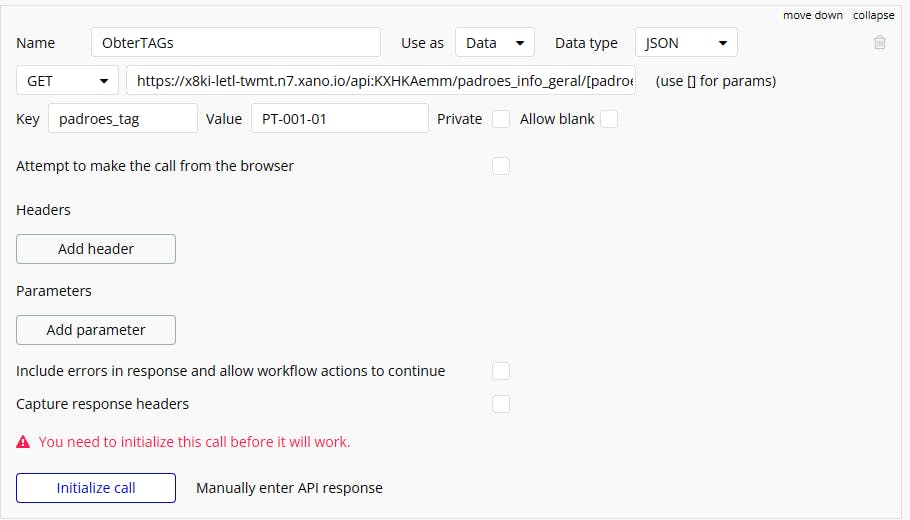Check 'Attempt to make the call from browser'

pos(501,166)
